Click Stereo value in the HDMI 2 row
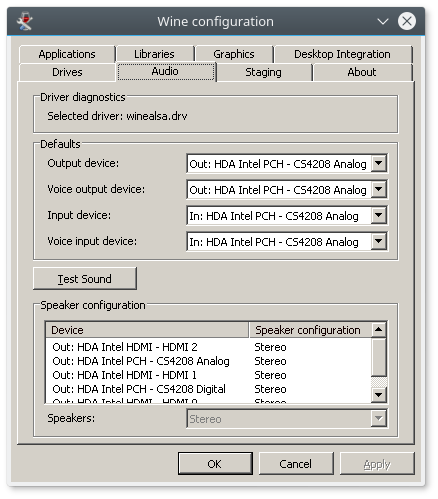This screenshot has width=438, height=499. [x=270, y=347]
